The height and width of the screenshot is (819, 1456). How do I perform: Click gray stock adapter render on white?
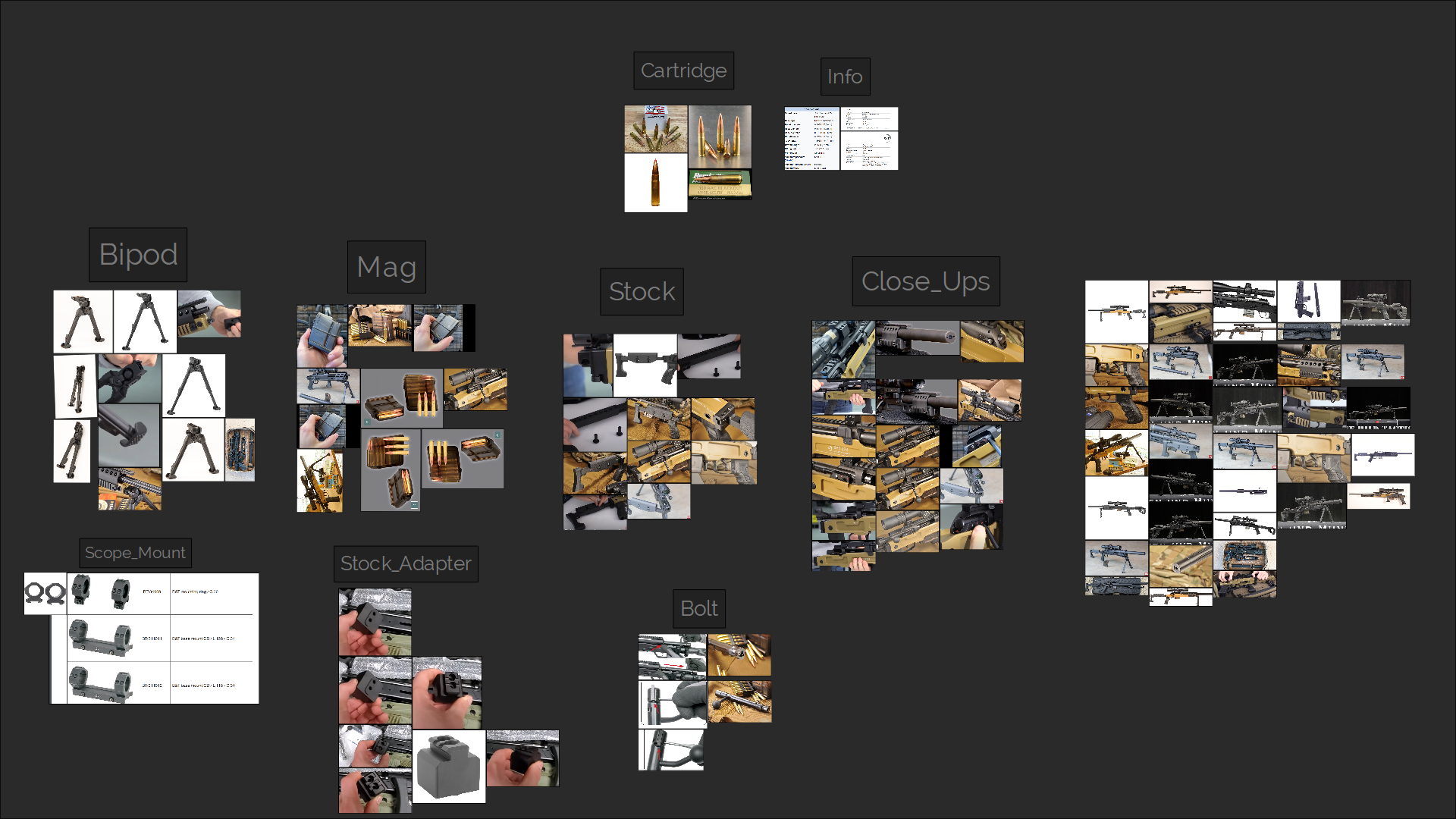click(448, 766)
